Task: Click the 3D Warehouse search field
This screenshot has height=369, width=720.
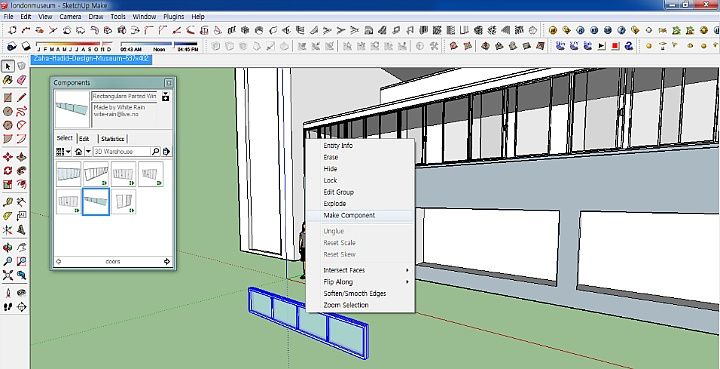Action: (x=122, y=151)
